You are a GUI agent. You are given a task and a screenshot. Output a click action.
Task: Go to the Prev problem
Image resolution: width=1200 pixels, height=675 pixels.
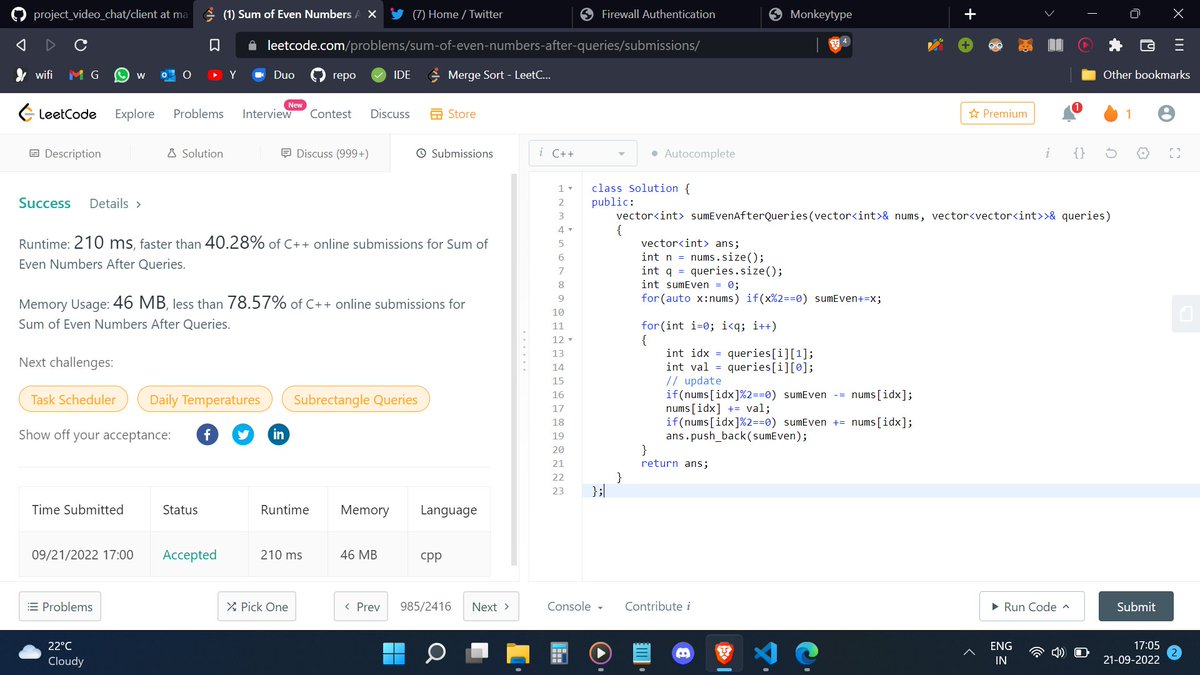coord(361,607)
